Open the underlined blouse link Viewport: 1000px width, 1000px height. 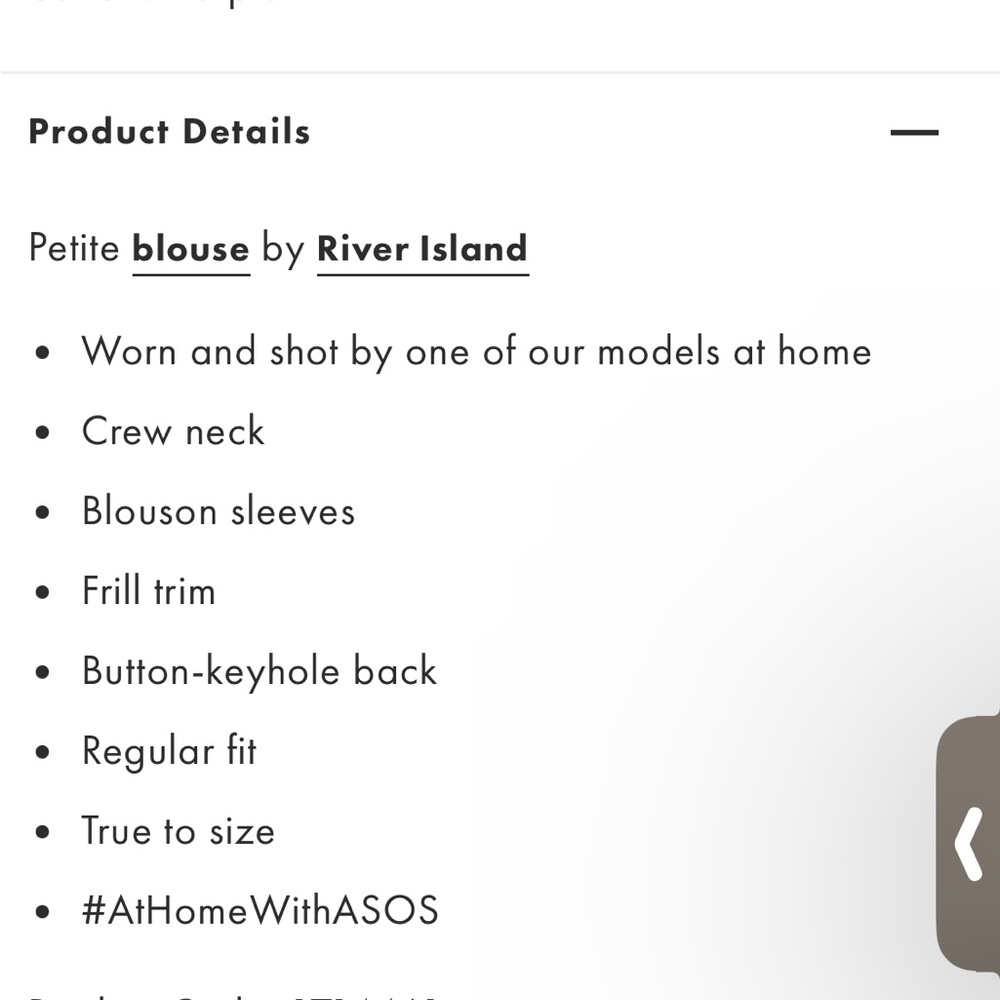click(191, 248)
